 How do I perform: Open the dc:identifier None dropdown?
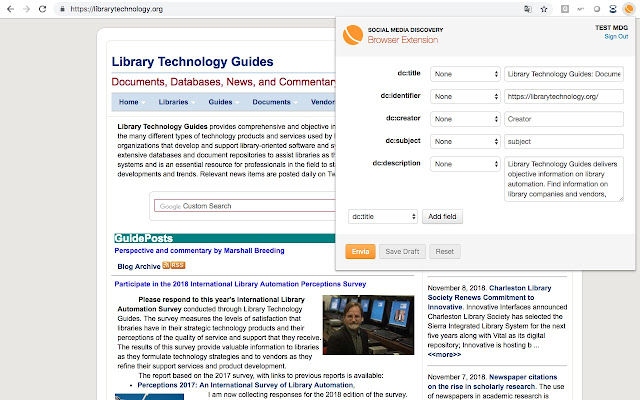(x=465, y=96)
